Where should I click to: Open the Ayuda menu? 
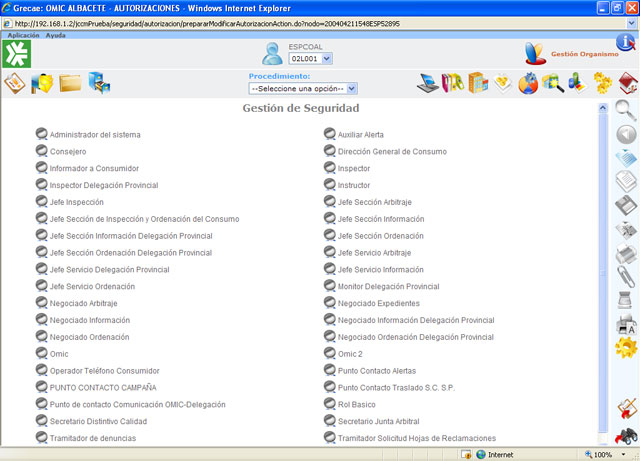(x=56, y=35)
